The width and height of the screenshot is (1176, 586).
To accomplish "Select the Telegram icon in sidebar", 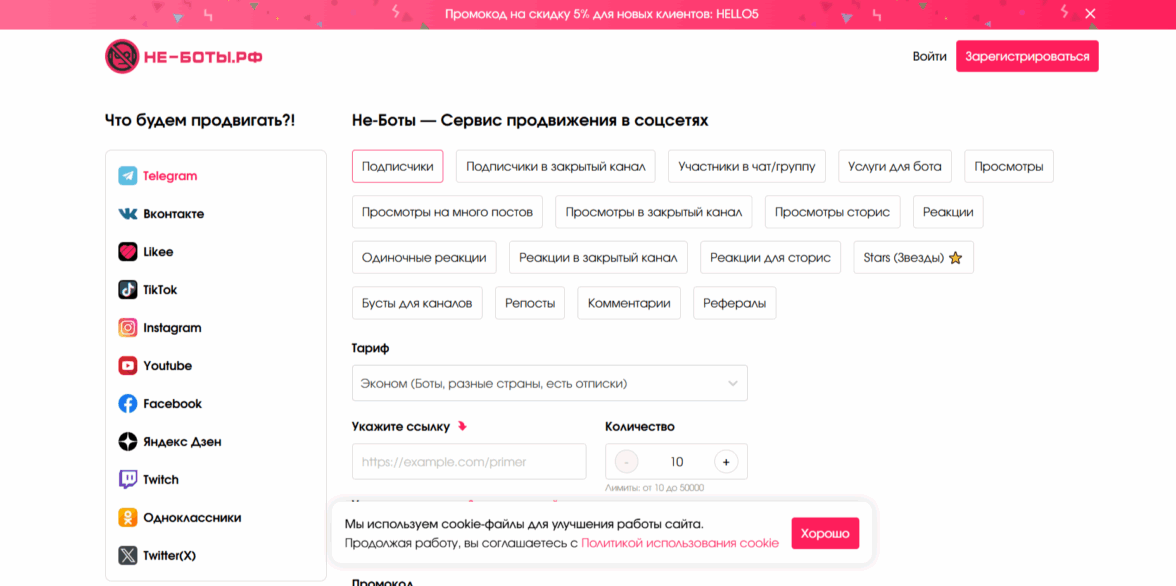I will (128, 176).
